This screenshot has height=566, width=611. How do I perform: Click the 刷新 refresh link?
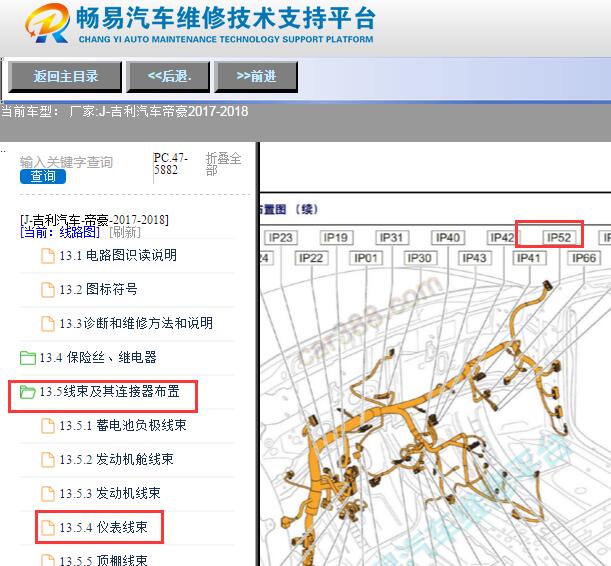click(x=125, y=232)
